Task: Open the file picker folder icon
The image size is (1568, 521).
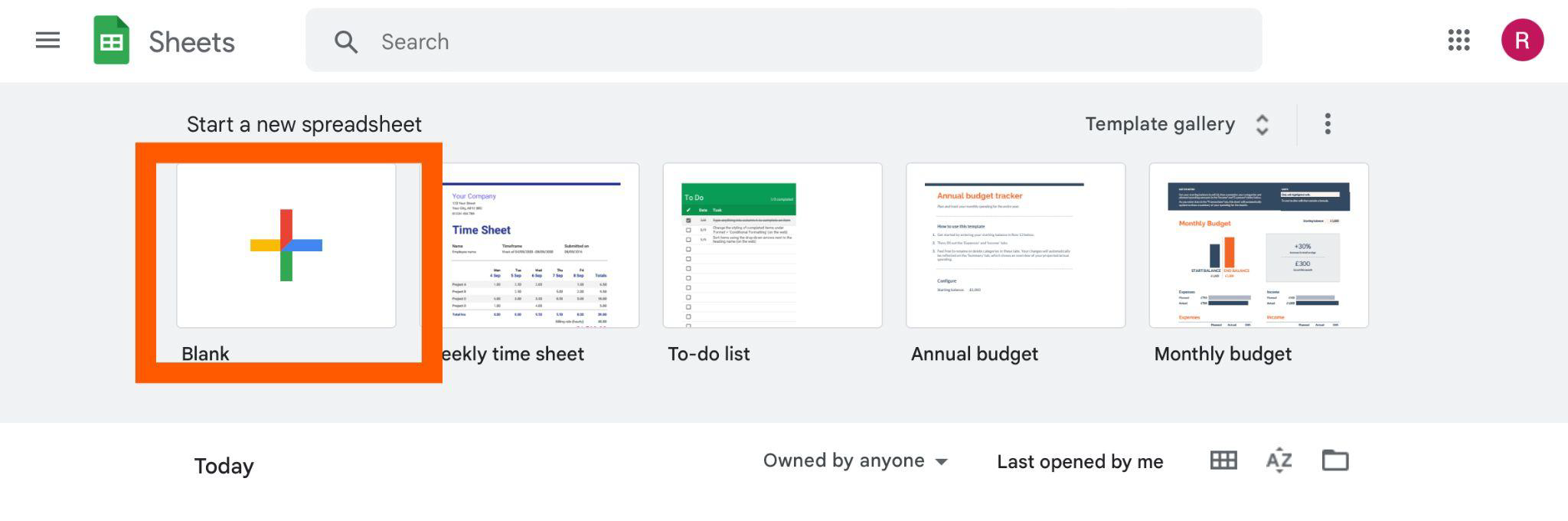Action: click(1334, 460)
